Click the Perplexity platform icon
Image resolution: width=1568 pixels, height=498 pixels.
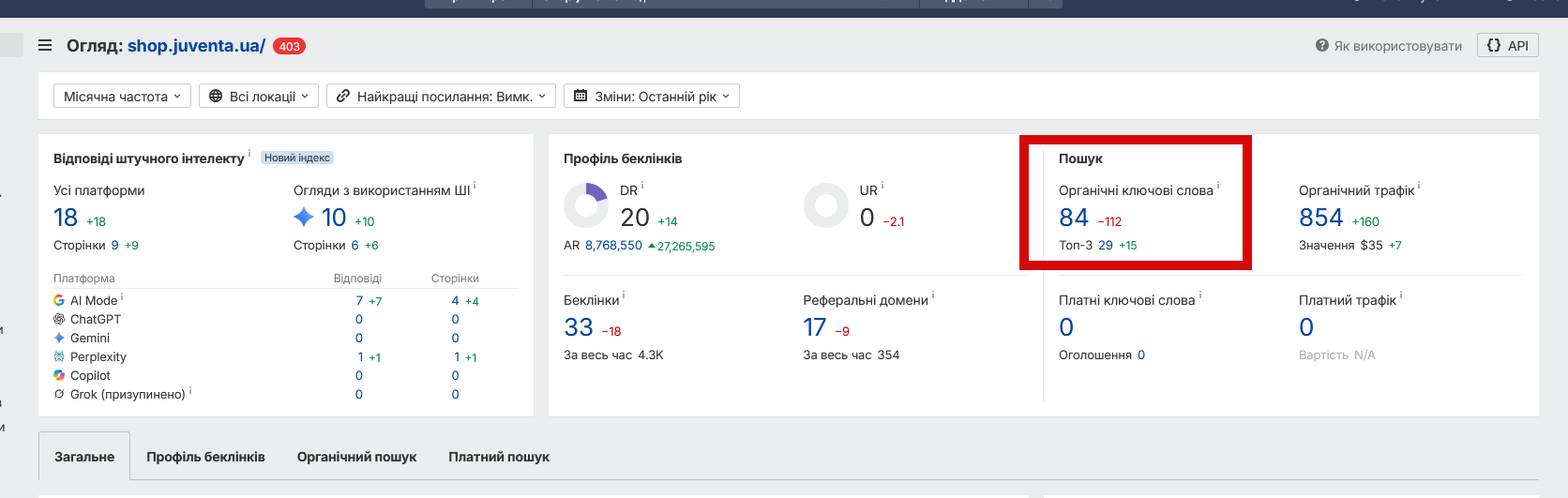click(x=59, y=356)
